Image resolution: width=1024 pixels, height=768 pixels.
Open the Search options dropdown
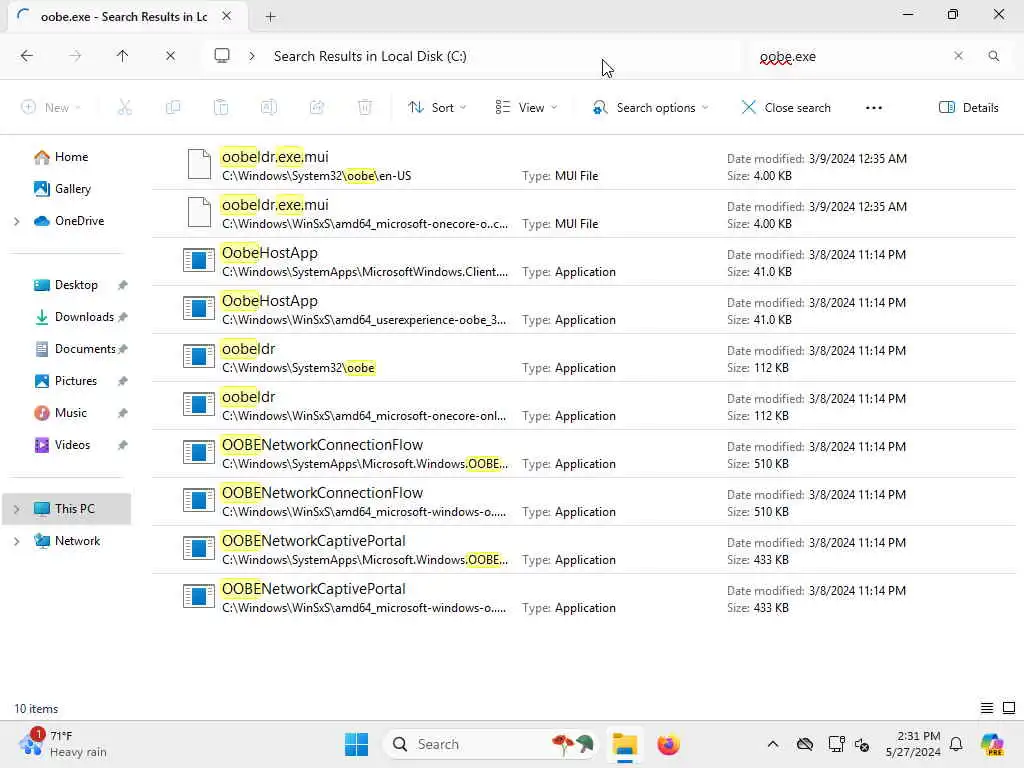(x=650, y=108)
